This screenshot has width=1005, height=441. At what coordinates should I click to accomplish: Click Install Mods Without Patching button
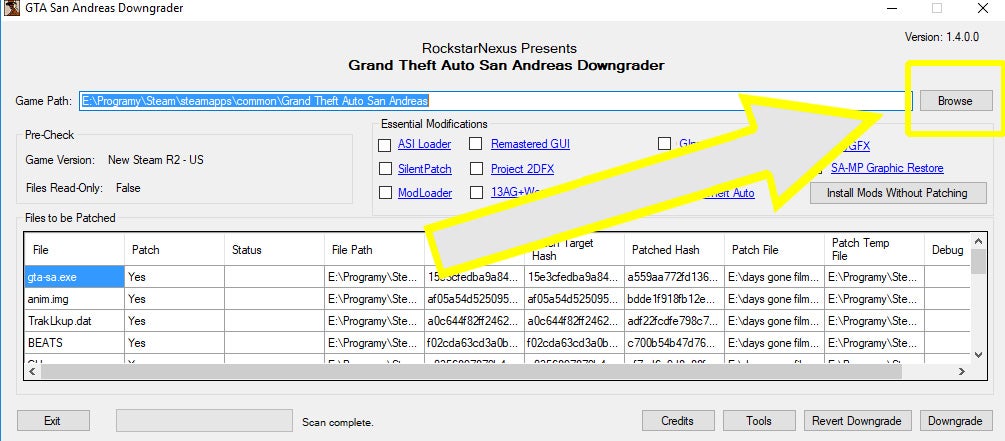click(x=898, y=193)
